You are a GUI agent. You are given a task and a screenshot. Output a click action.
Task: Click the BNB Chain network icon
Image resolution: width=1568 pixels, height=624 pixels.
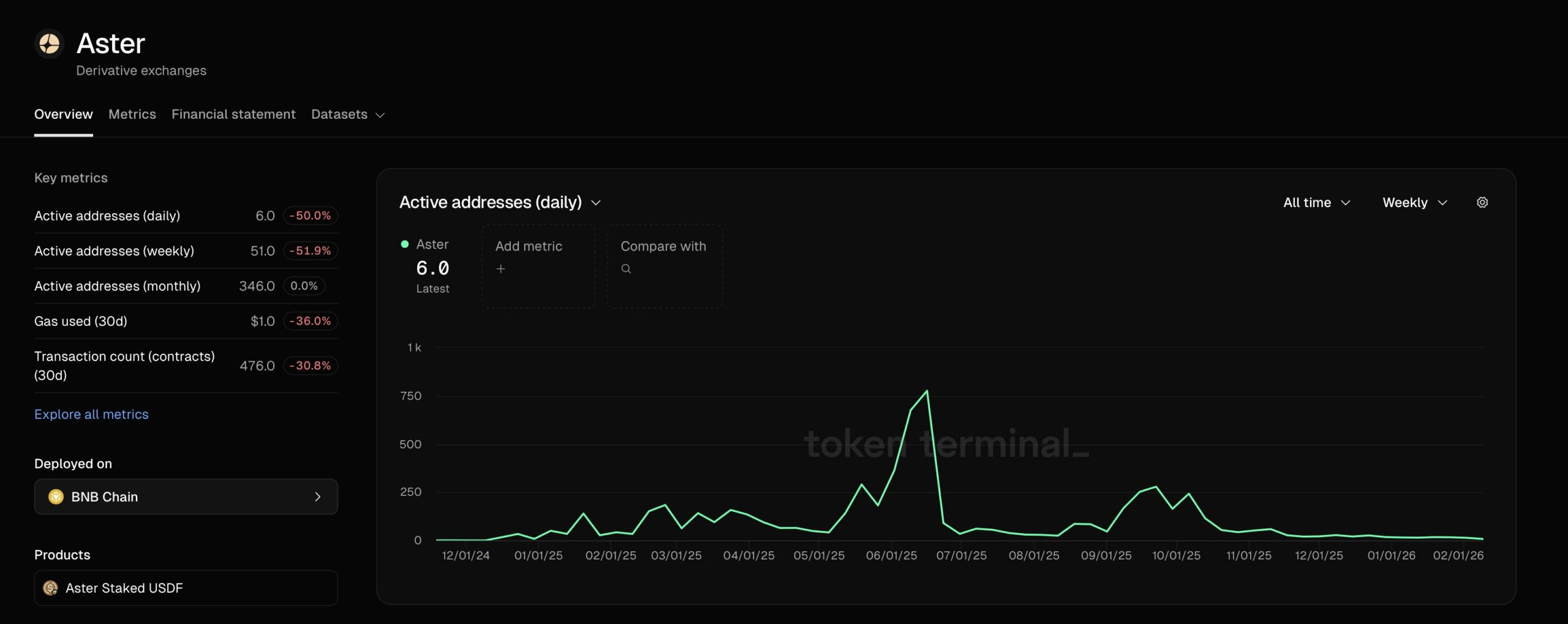[x=58, y=497]
